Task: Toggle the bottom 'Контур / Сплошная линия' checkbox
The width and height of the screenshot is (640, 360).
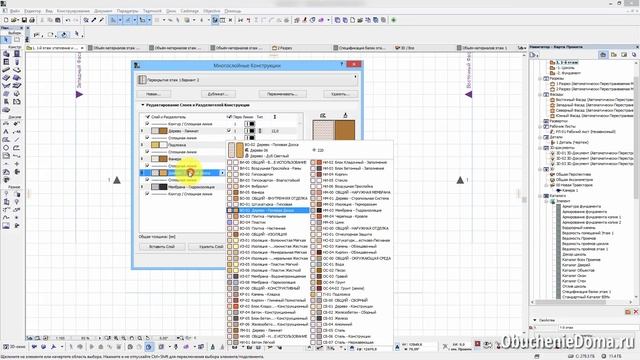Action: coord(148,194)
